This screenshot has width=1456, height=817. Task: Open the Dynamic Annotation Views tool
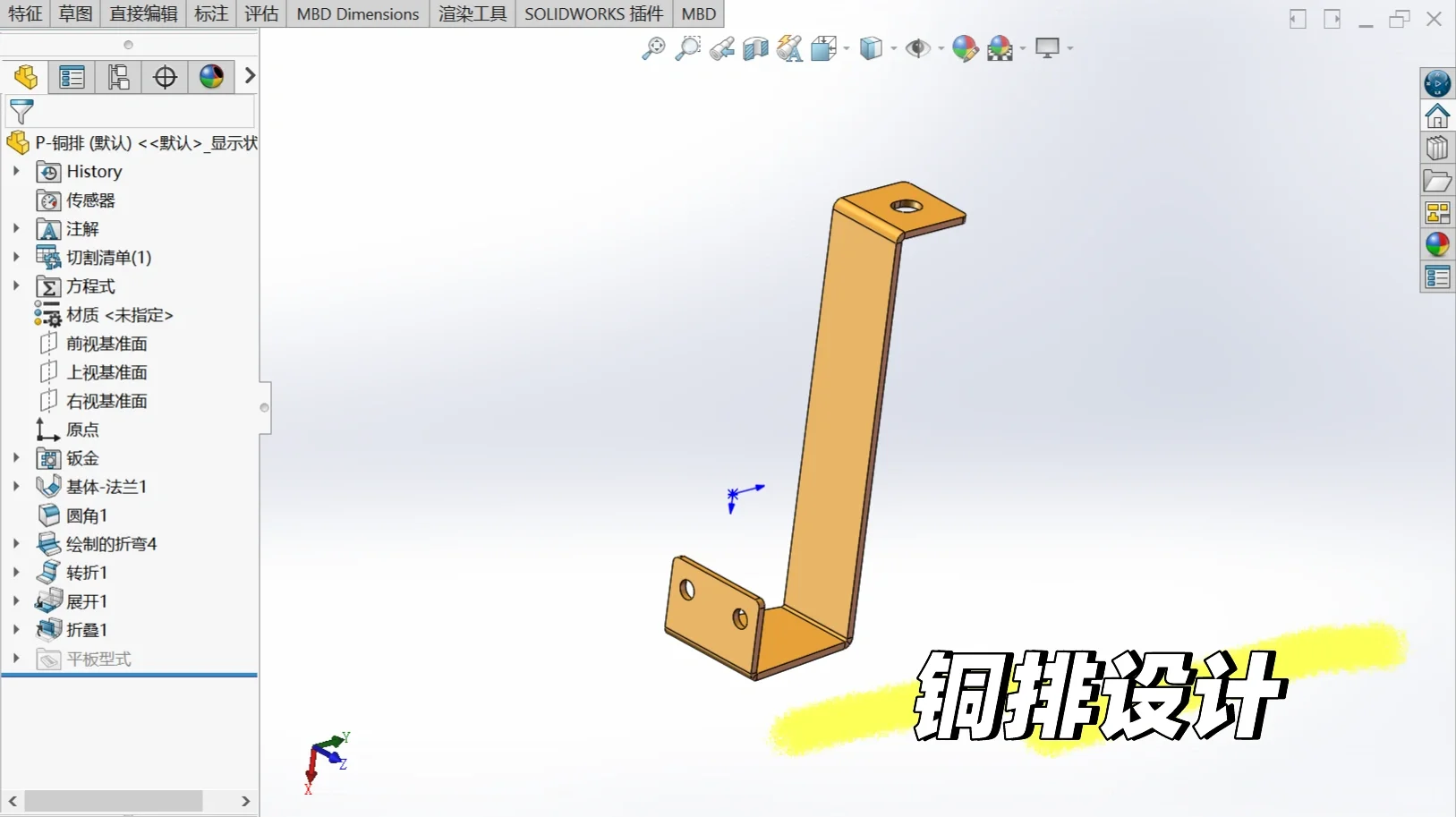coord(789,48)
